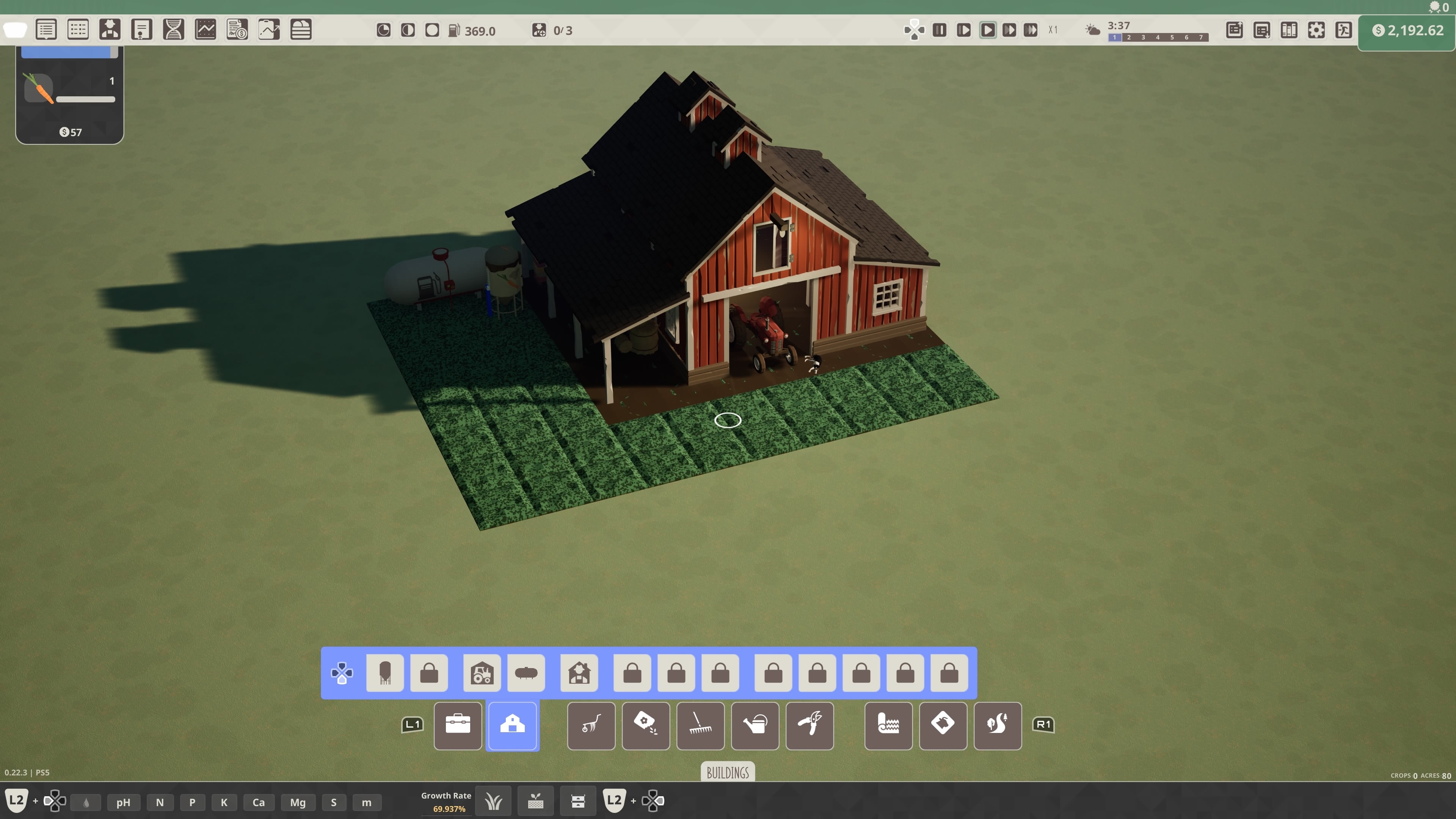The height and width of the screenshot is (819, 1456).
Task: Open the main menu at top left
Action: pyautogui.click(x=15, y=30)
